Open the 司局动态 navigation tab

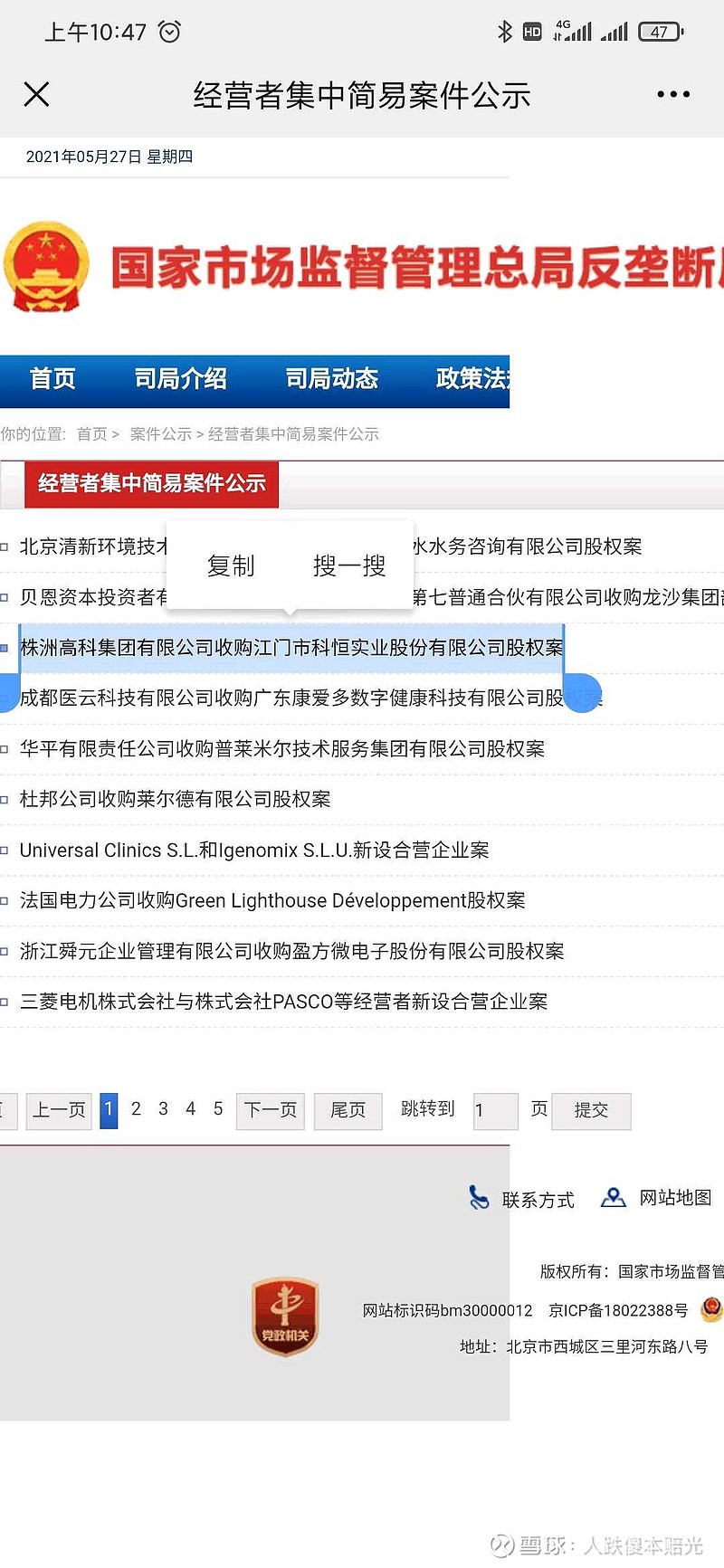331,379
